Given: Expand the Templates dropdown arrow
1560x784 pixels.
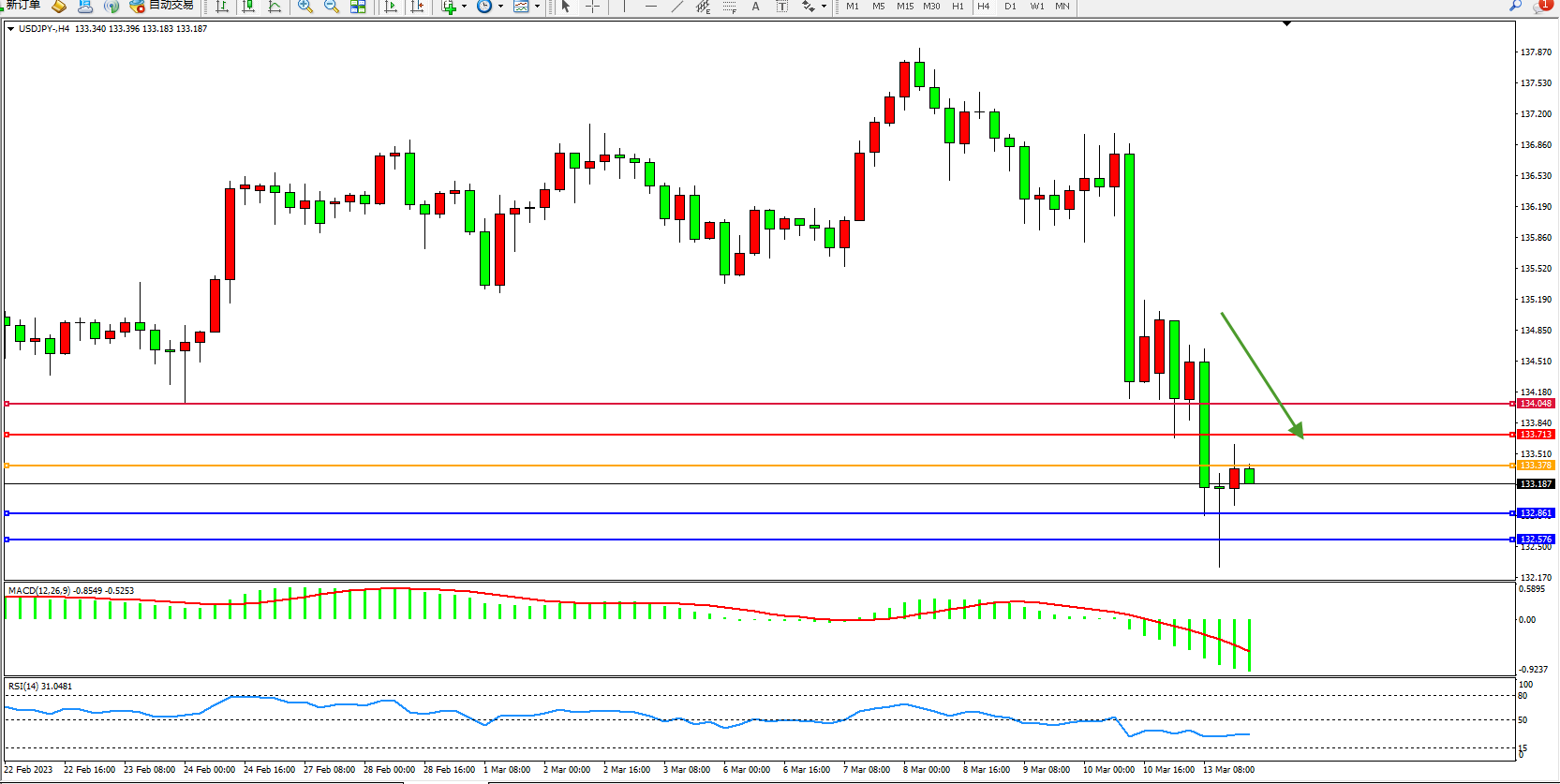Looking at the screenshot, I should 537,7.
